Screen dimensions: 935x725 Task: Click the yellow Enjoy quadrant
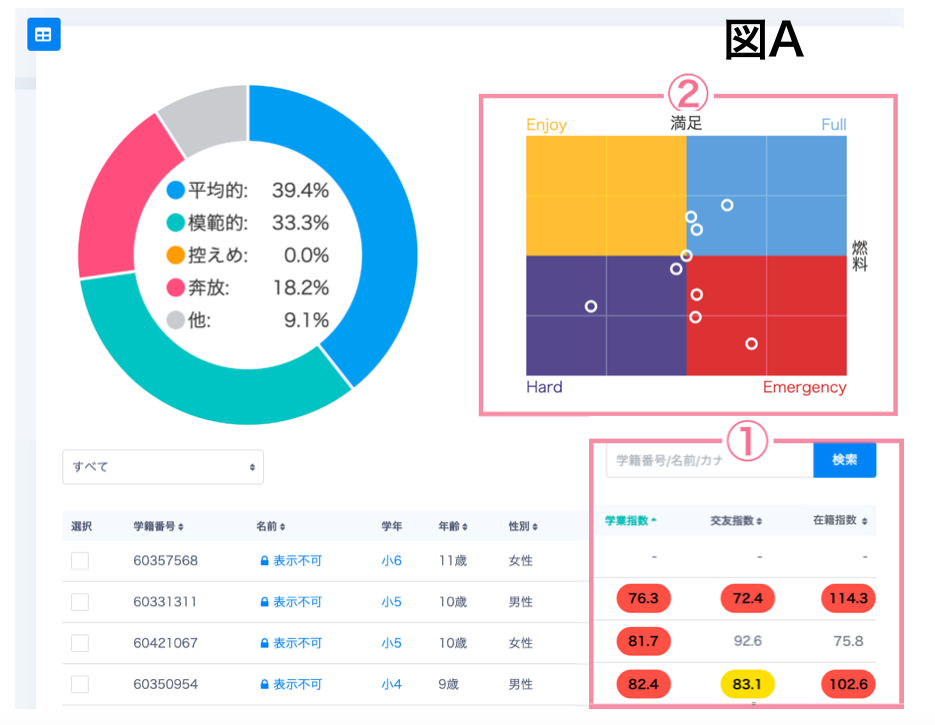606,196
